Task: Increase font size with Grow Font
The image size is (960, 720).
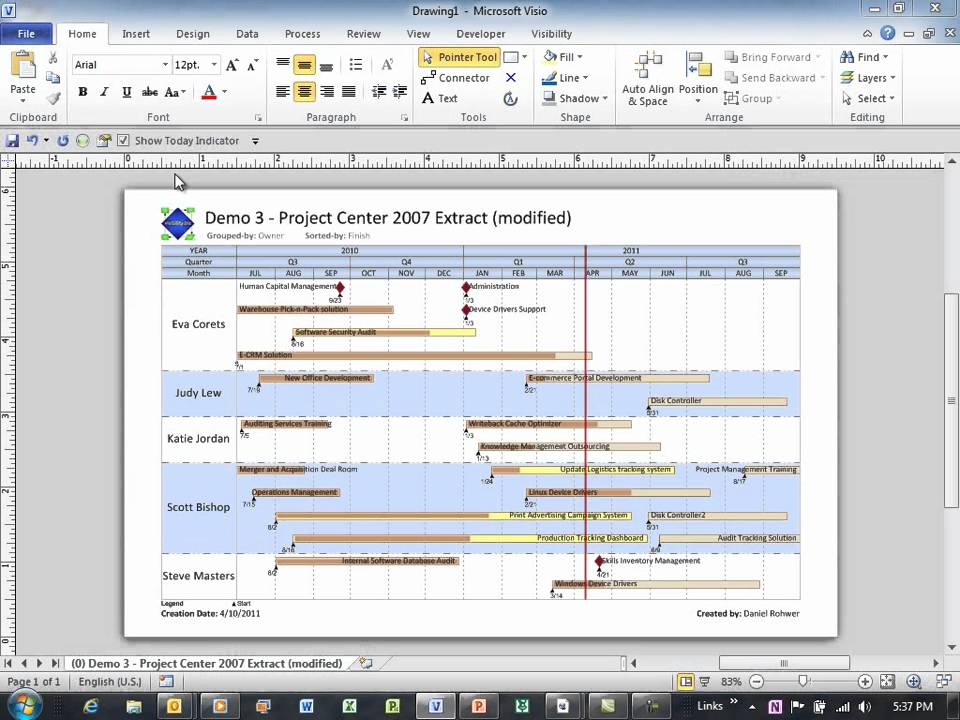Action: [232, 65]
